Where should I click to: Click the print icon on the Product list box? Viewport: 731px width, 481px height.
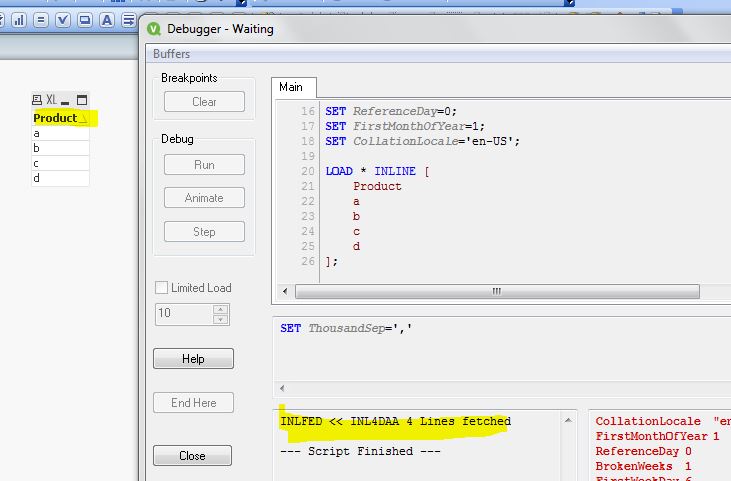37,100
